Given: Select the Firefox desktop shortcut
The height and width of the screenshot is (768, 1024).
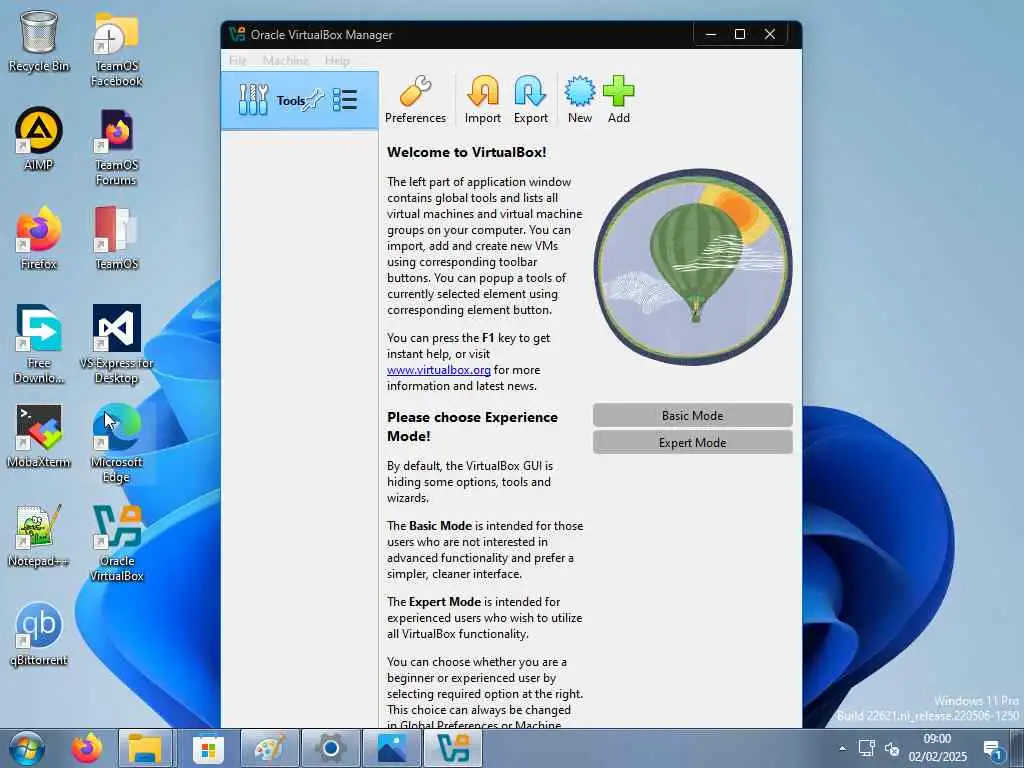Looking at the screenshot, I should tap(39, 238).
